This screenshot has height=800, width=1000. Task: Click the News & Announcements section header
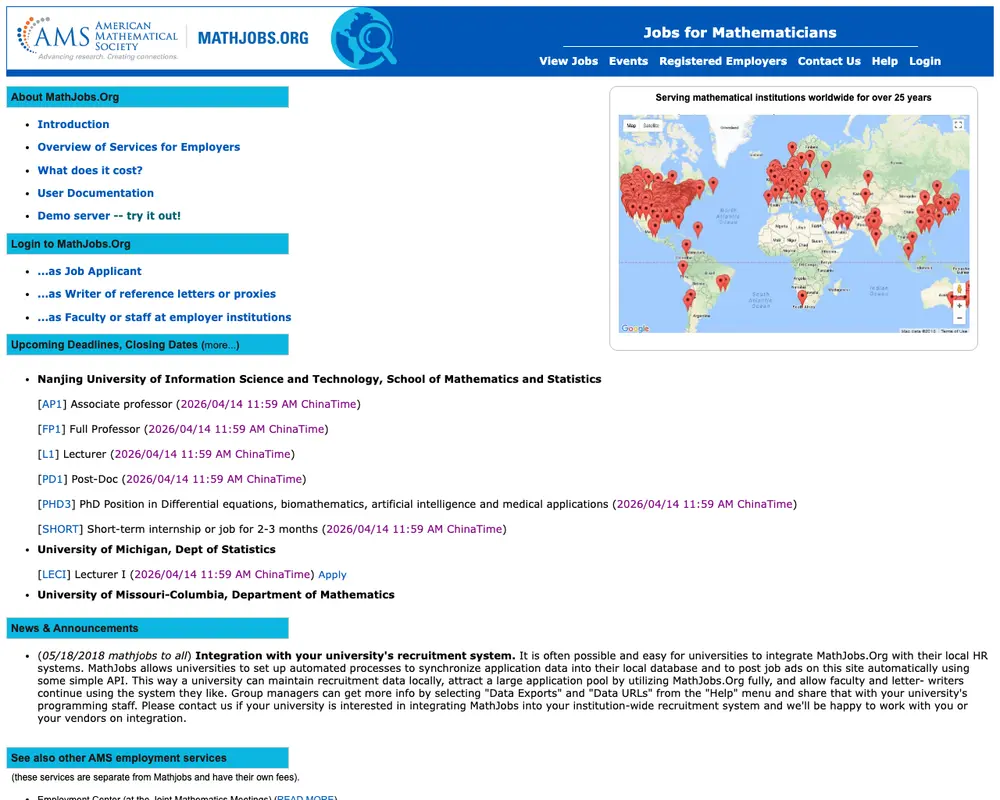click(x=147, y=628)
